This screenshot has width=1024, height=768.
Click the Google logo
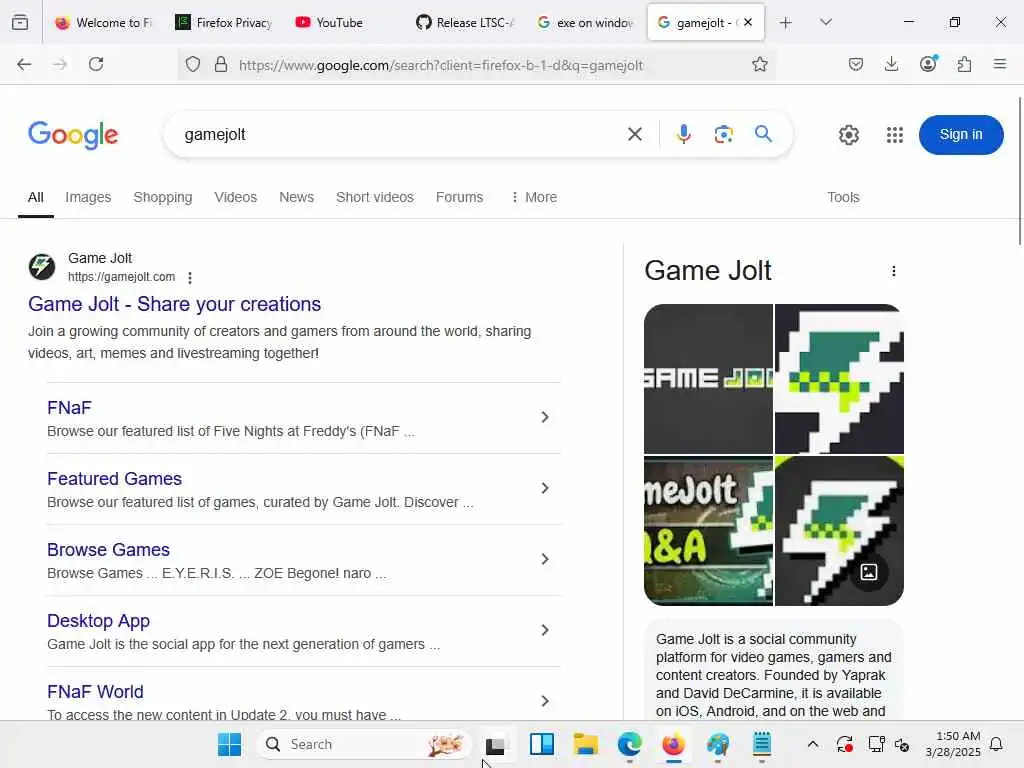(73, 135)
